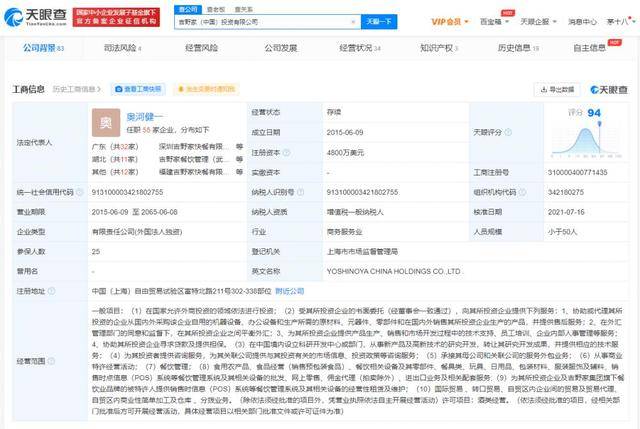
Task: Click the English name YOSHINOYA CHINA HOLDINGS CO.,LTD
Action: [x=395, y=271]
